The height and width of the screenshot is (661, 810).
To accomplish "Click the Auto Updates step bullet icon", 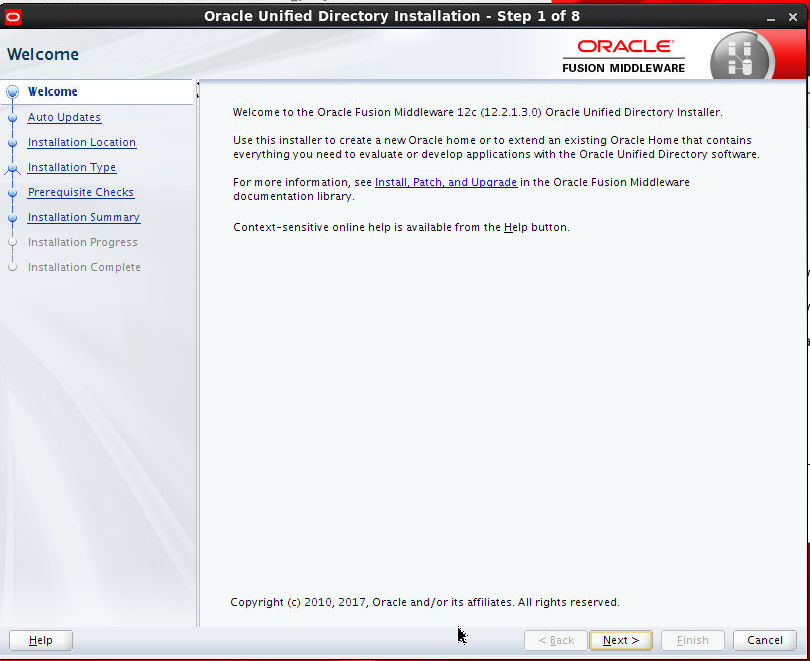I will (x=13, y=118).
